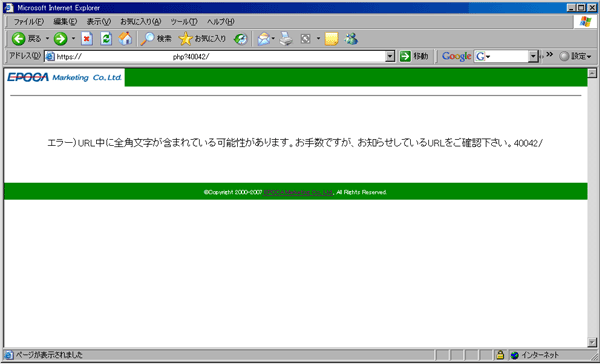Click the padlock security icon in status bar
600x364 pixels.
500,355
